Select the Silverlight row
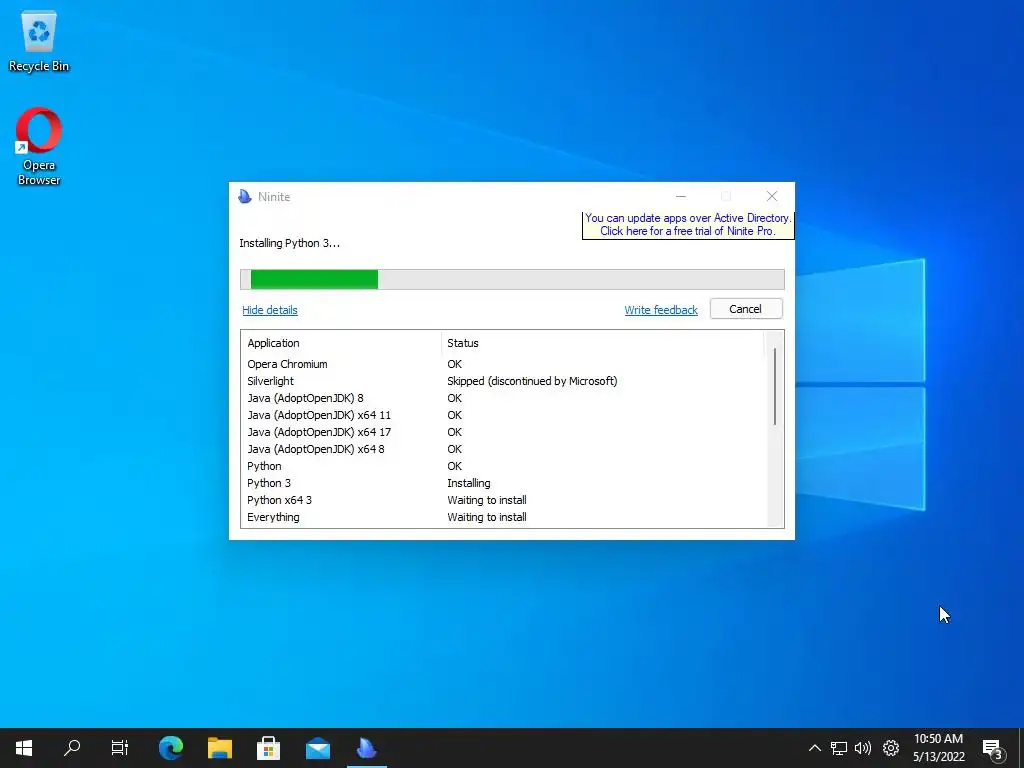This screenshot has height=768, width=1024. 503,381
